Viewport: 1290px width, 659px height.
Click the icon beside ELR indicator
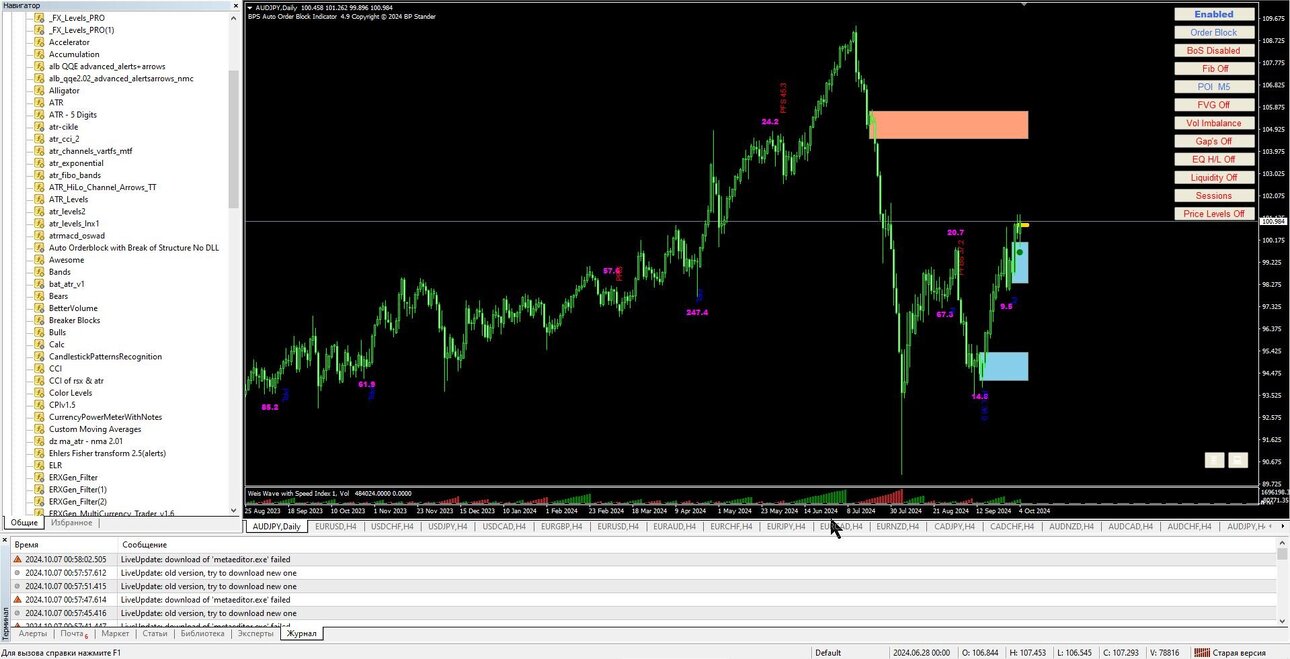pos(39,466)
